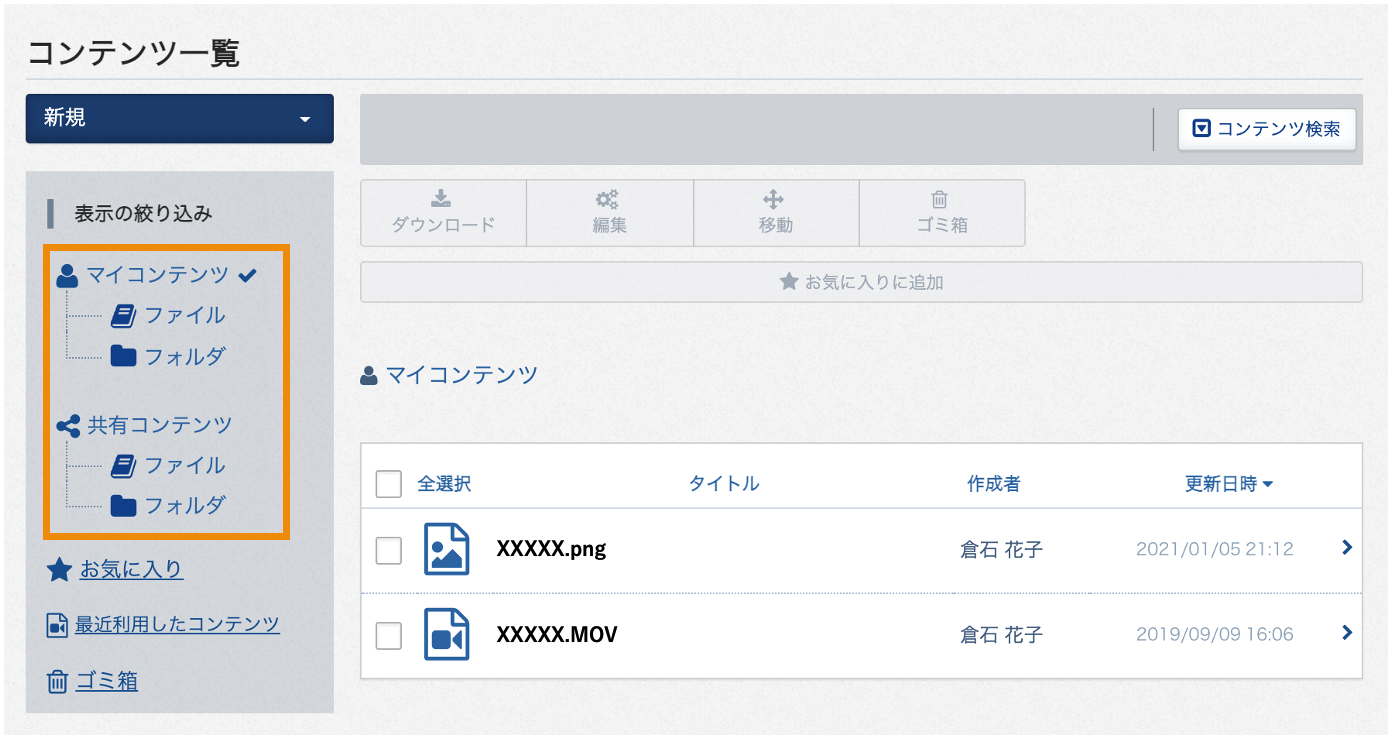Sort list by タイトル column
Viewport: 1390px width, 740px height.
724,484
